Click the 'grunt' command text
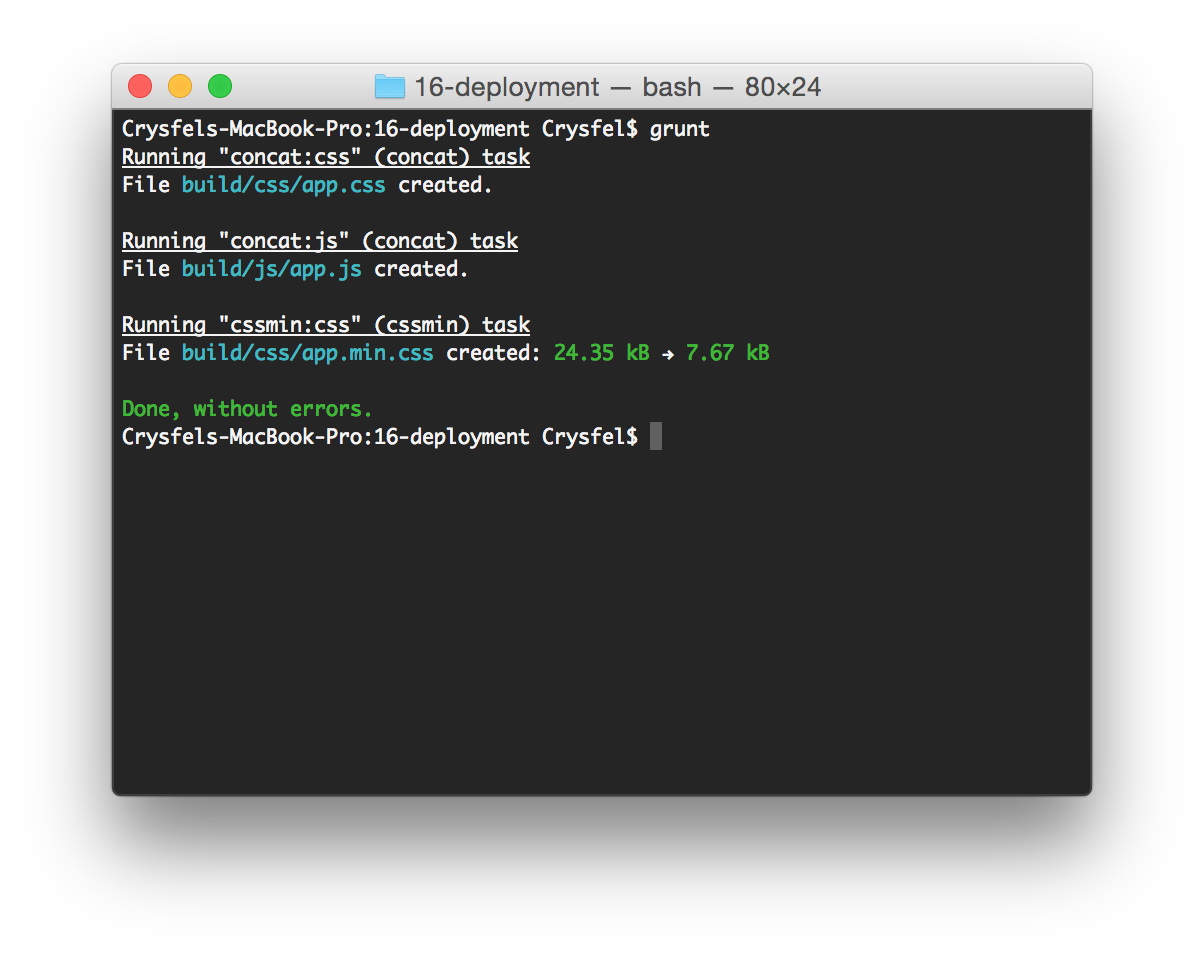 (x=680, y=129)
